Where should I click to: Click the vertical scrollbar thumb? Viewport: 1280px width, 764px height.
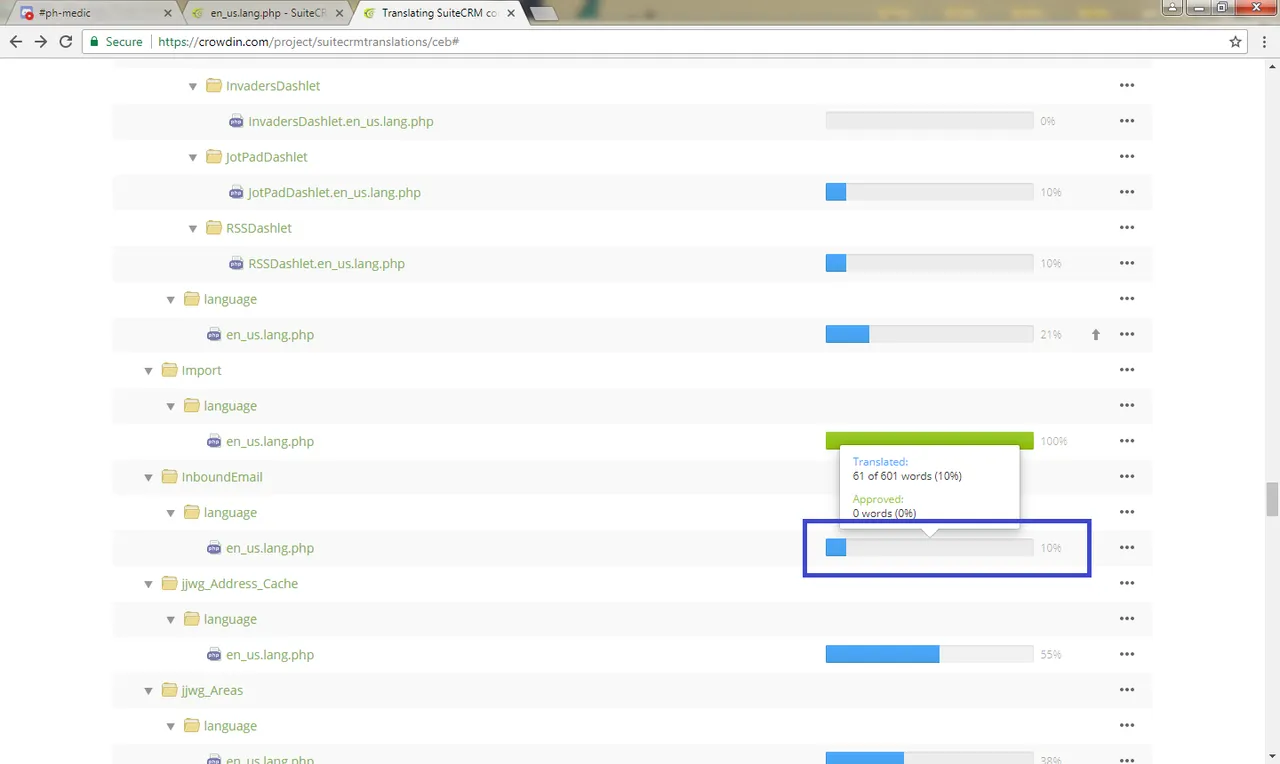(1272, 497)
